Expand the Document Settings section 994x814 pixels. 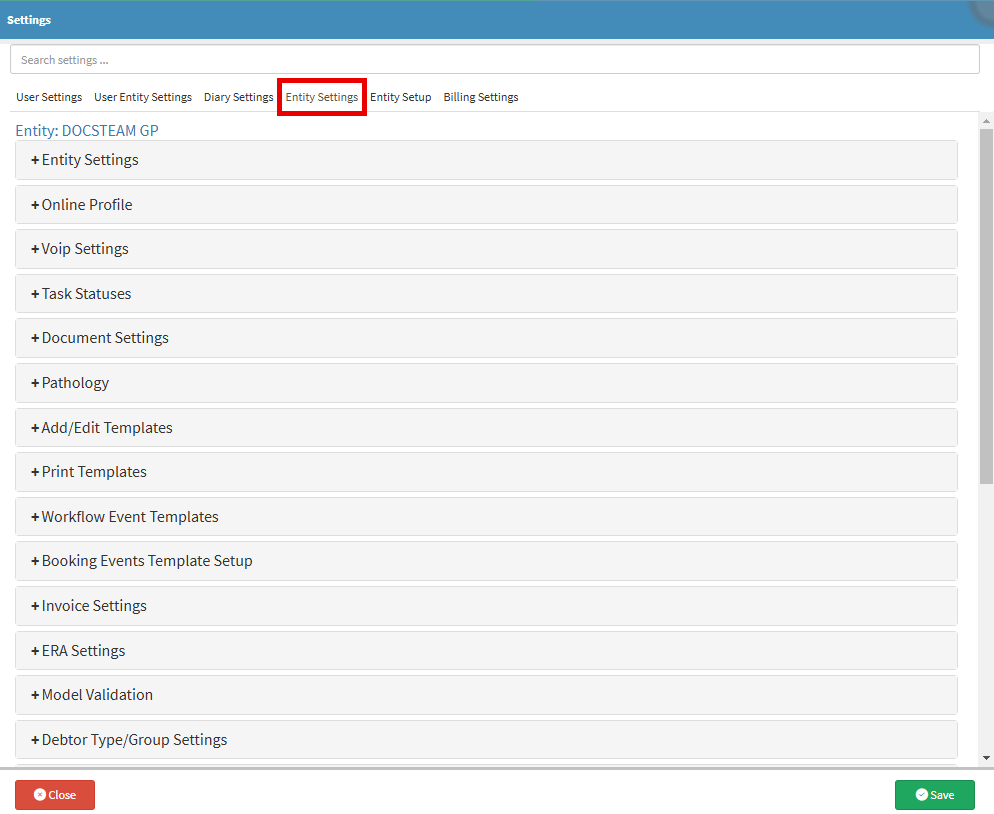tap(486, 338)
